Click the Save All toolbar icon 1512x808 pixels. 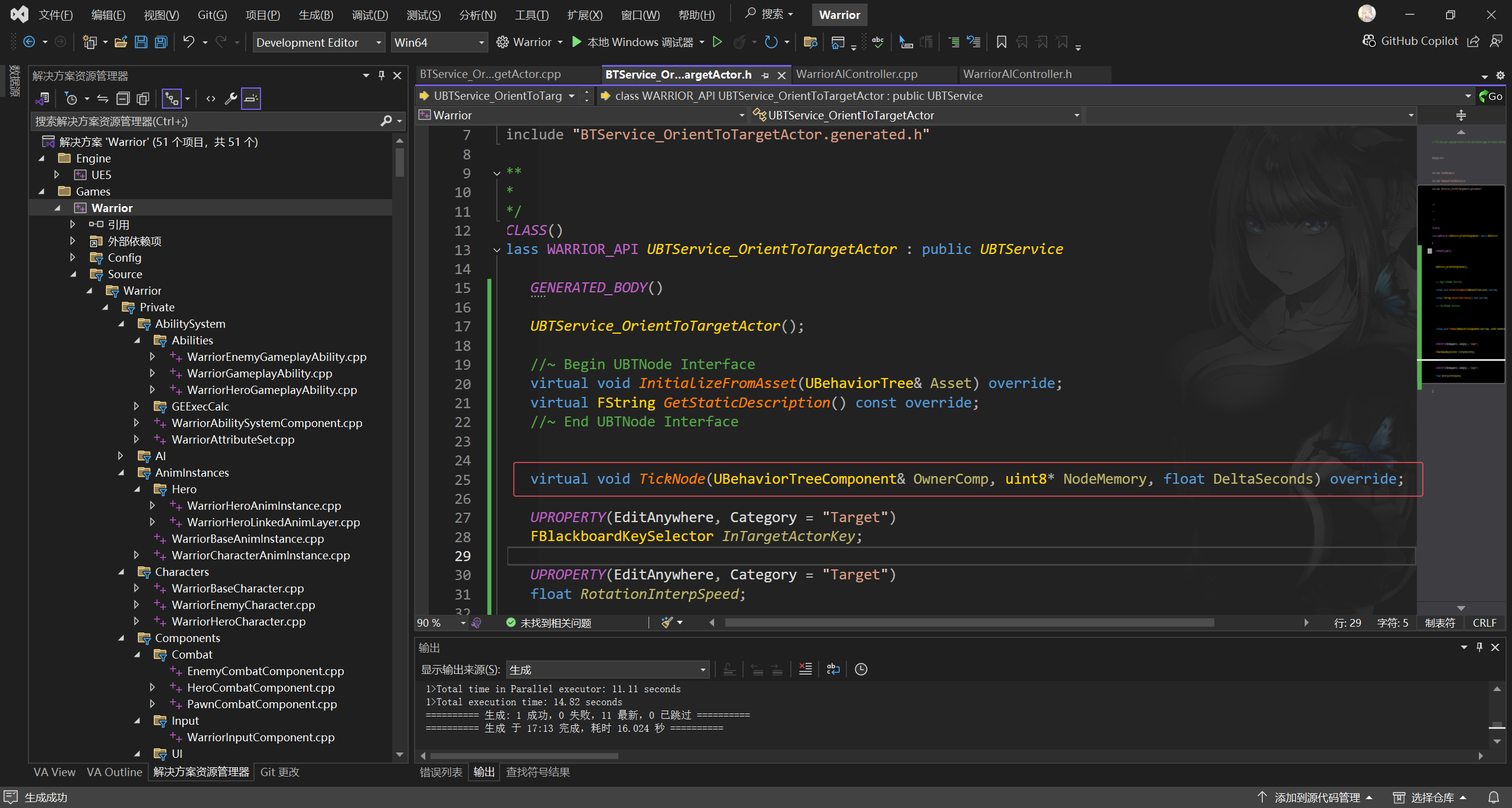[x=161, y=42]
